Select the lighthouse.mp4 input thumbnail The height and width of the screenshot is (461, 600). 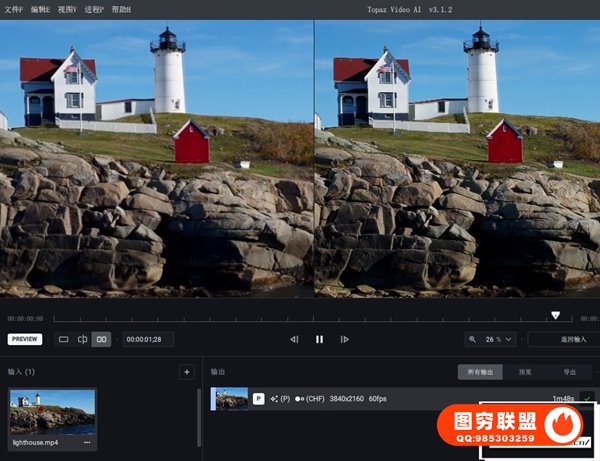click(52, 412)
